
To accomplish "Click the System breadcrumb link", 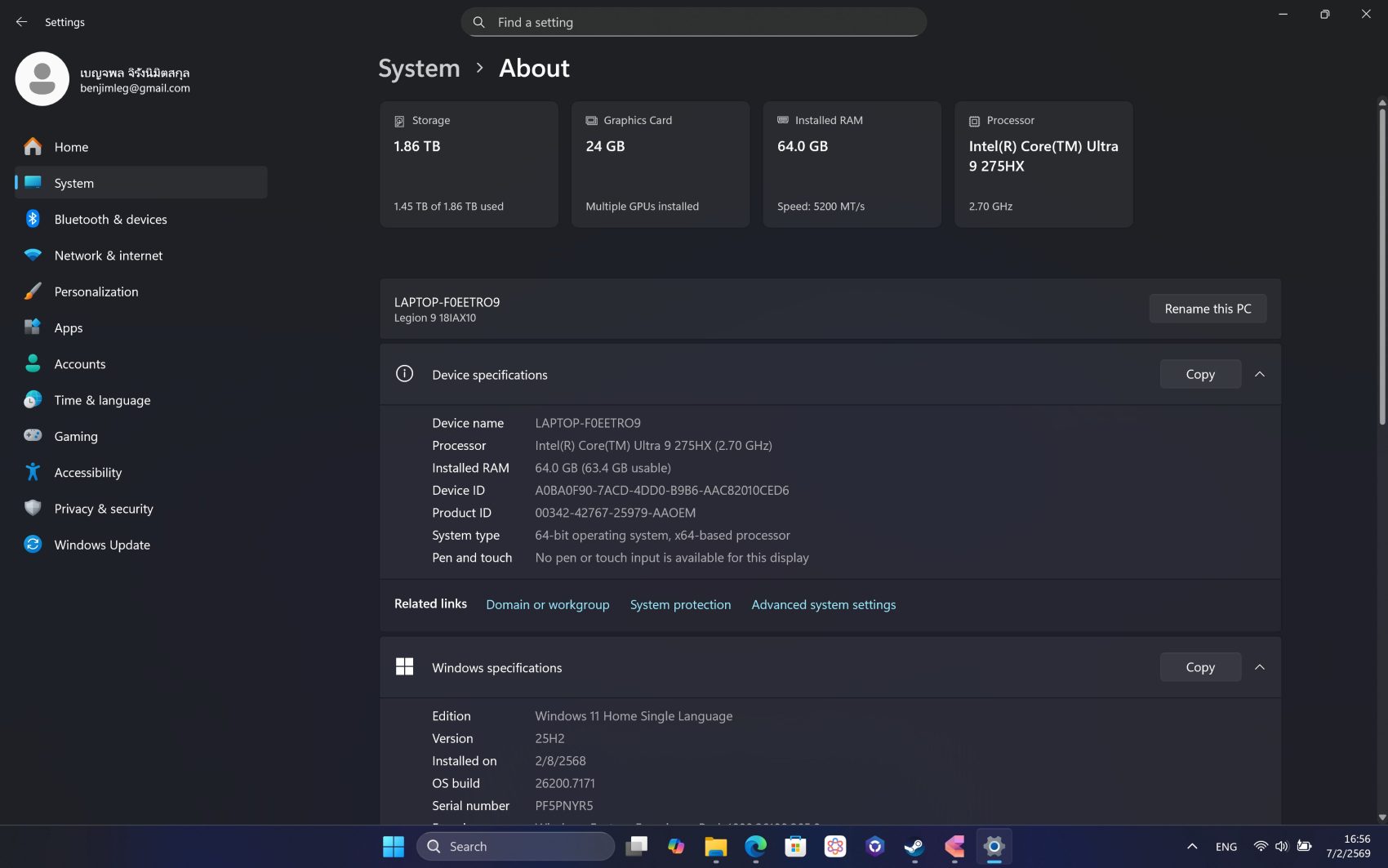I will (419, 68).
